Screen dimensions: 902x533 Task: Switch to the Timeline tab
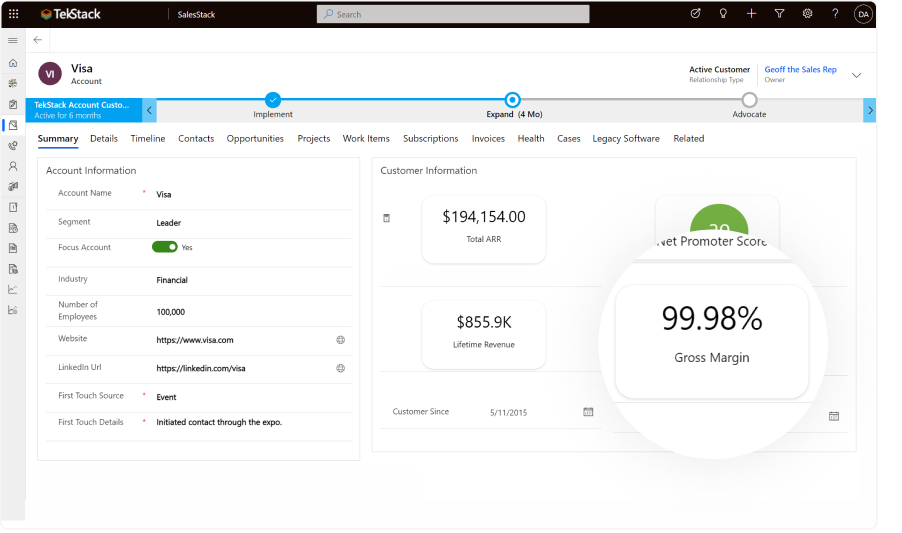click(x=147, y=139)
